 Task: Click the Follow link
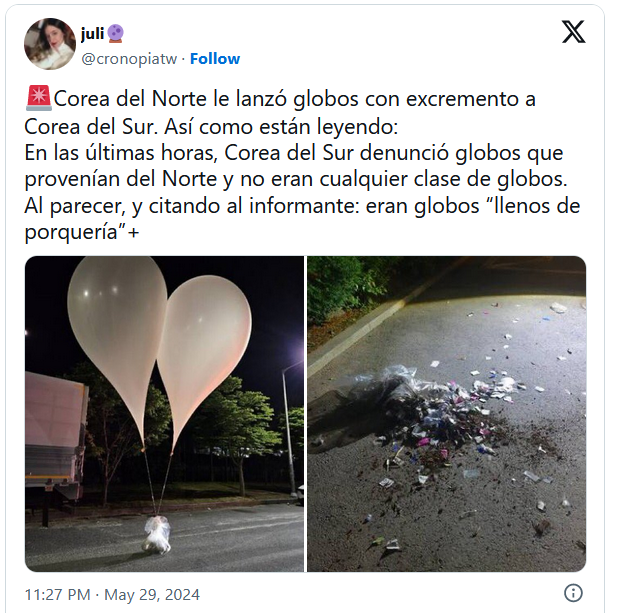[215, 59]
